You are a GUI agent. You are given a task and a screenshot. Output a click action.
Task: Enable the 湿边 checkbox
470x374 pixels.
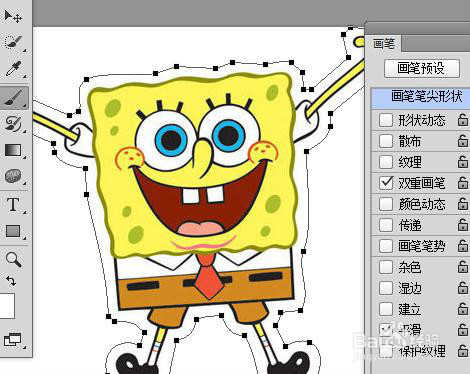pos(386,288)
